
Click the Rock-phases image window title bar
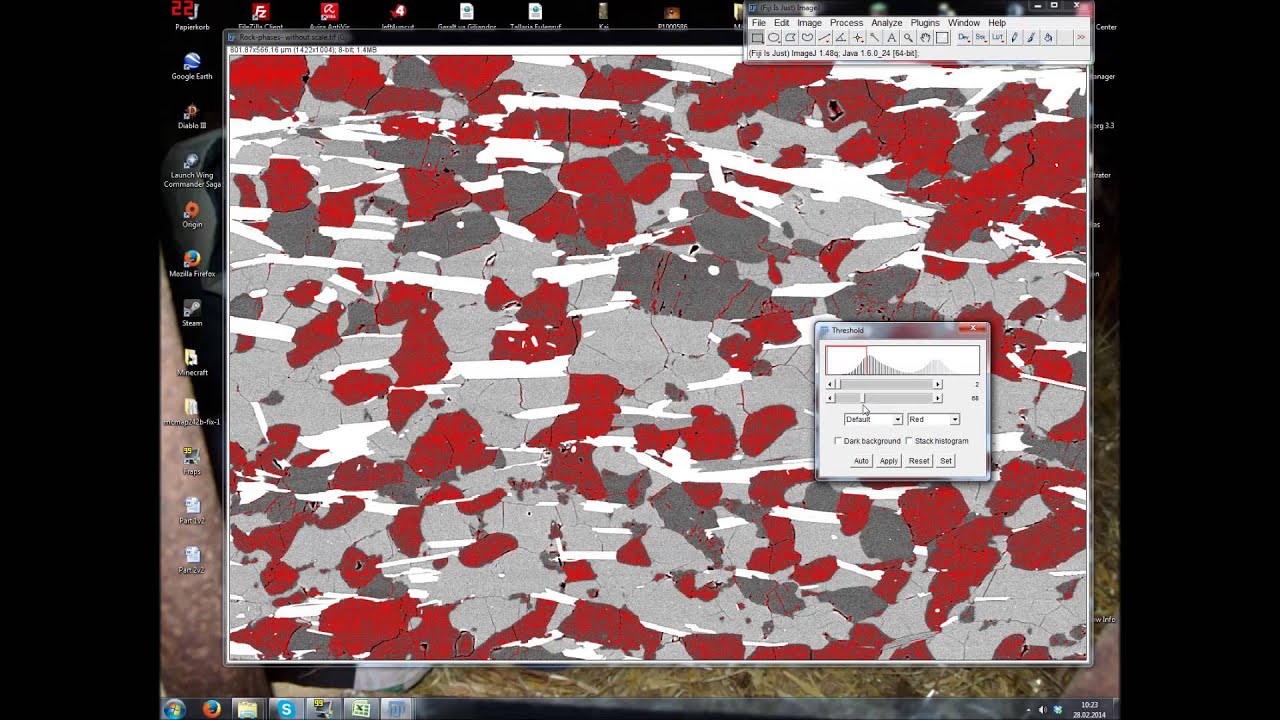point(485,37)
